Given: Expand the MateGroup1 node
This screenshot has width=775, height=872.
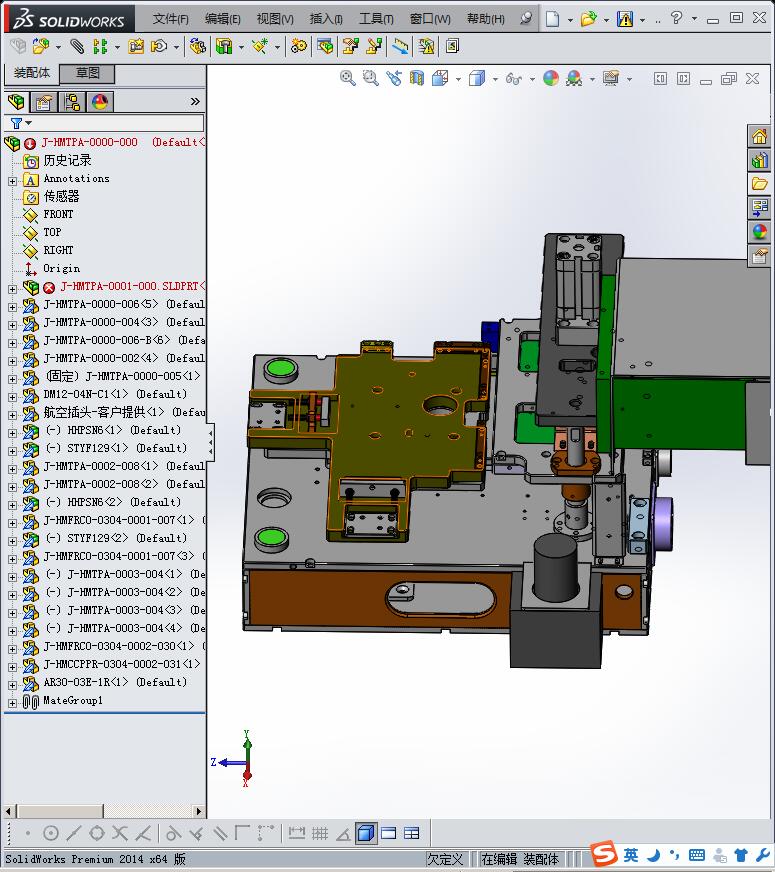Looking at the screenshot, I should [x=12, y=703].
